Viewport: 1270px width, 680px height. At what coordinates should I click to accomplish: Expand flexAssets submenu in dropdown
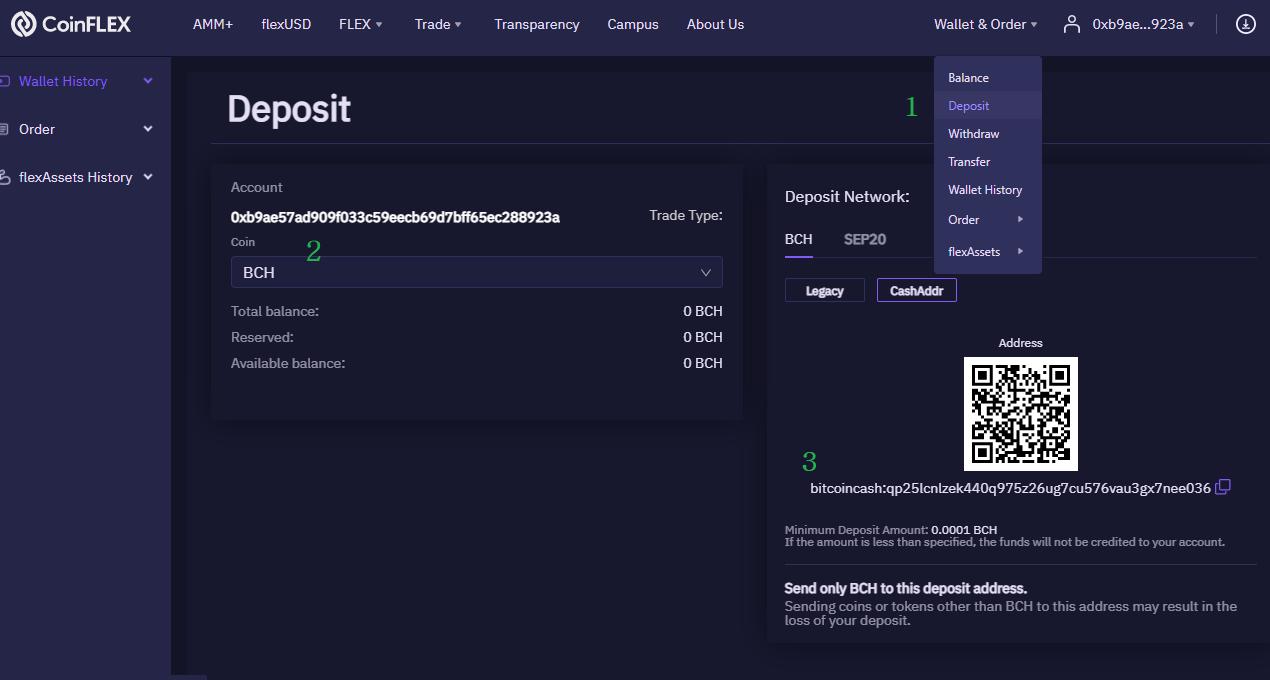point(988,252)
